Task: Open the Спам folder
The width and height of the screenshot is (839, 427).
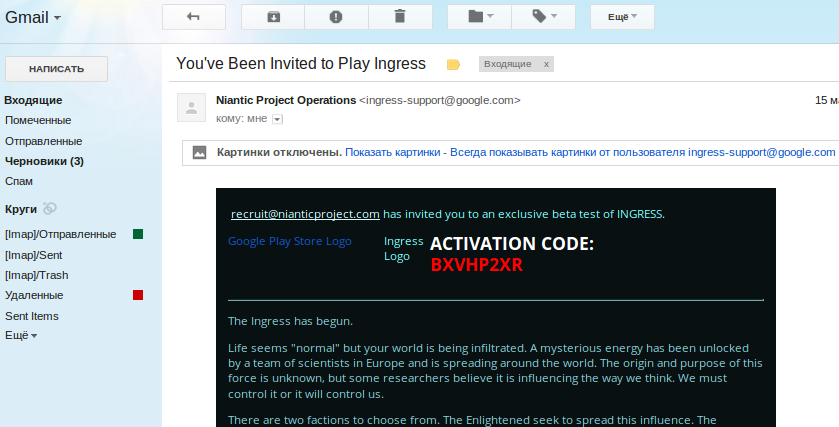Action: (x=19, y=181)
